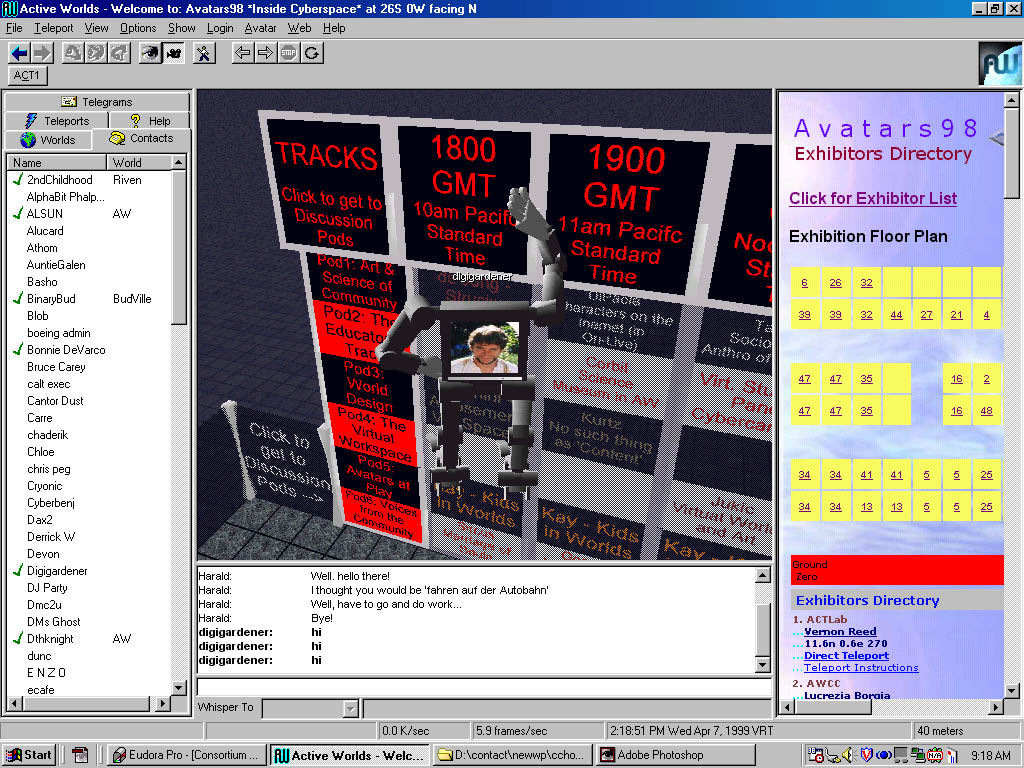The image size is (1024, 768).
Task: Click the chat log scroll-up arrow
Action: 763,575
